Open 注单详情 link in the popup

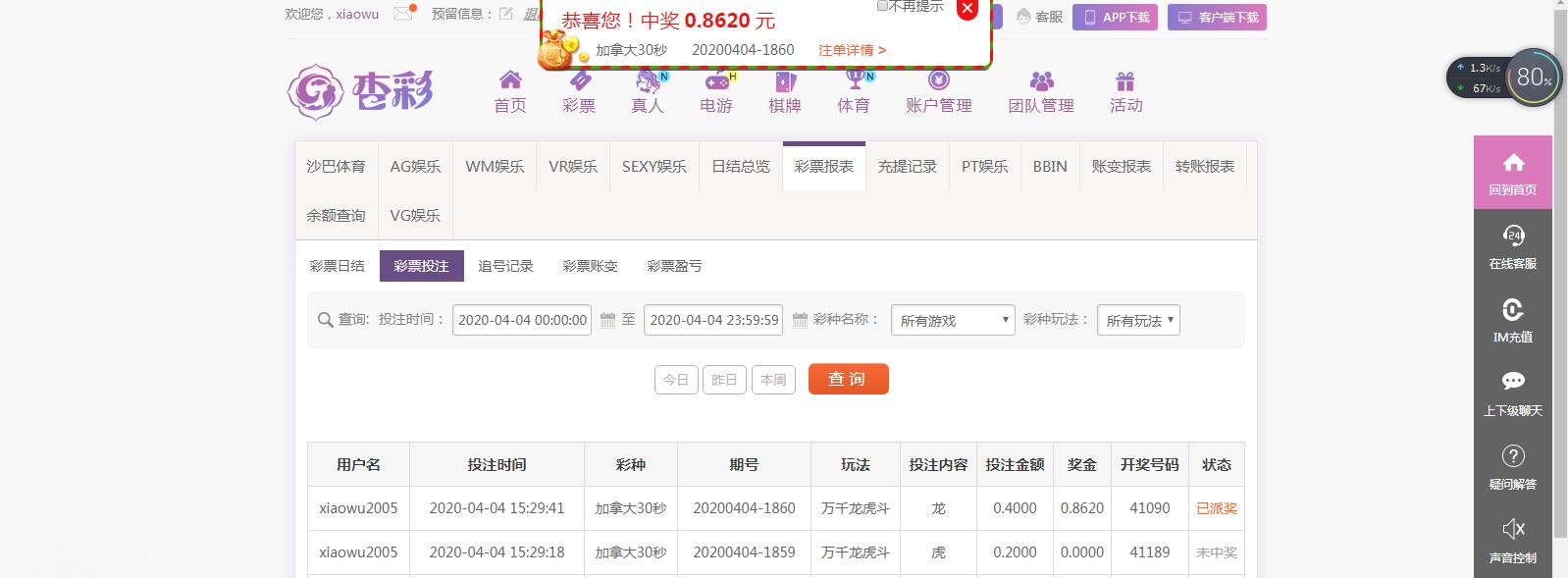point(852,50)
